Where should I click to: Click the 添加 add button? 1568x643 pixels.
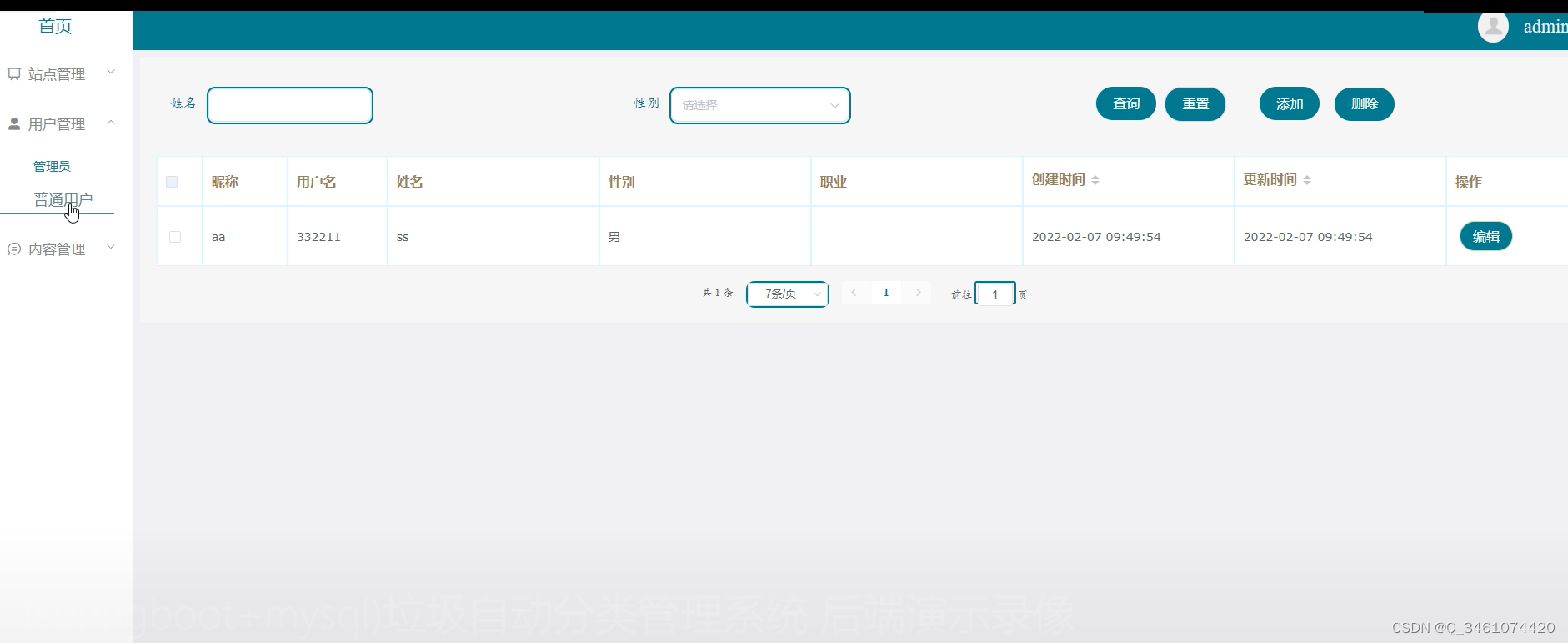1290,103
